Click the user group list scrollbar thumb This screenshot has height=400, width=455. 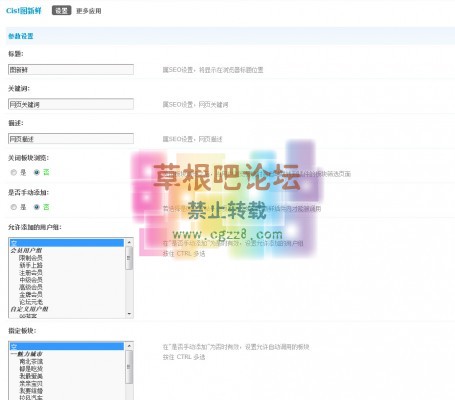129,258
